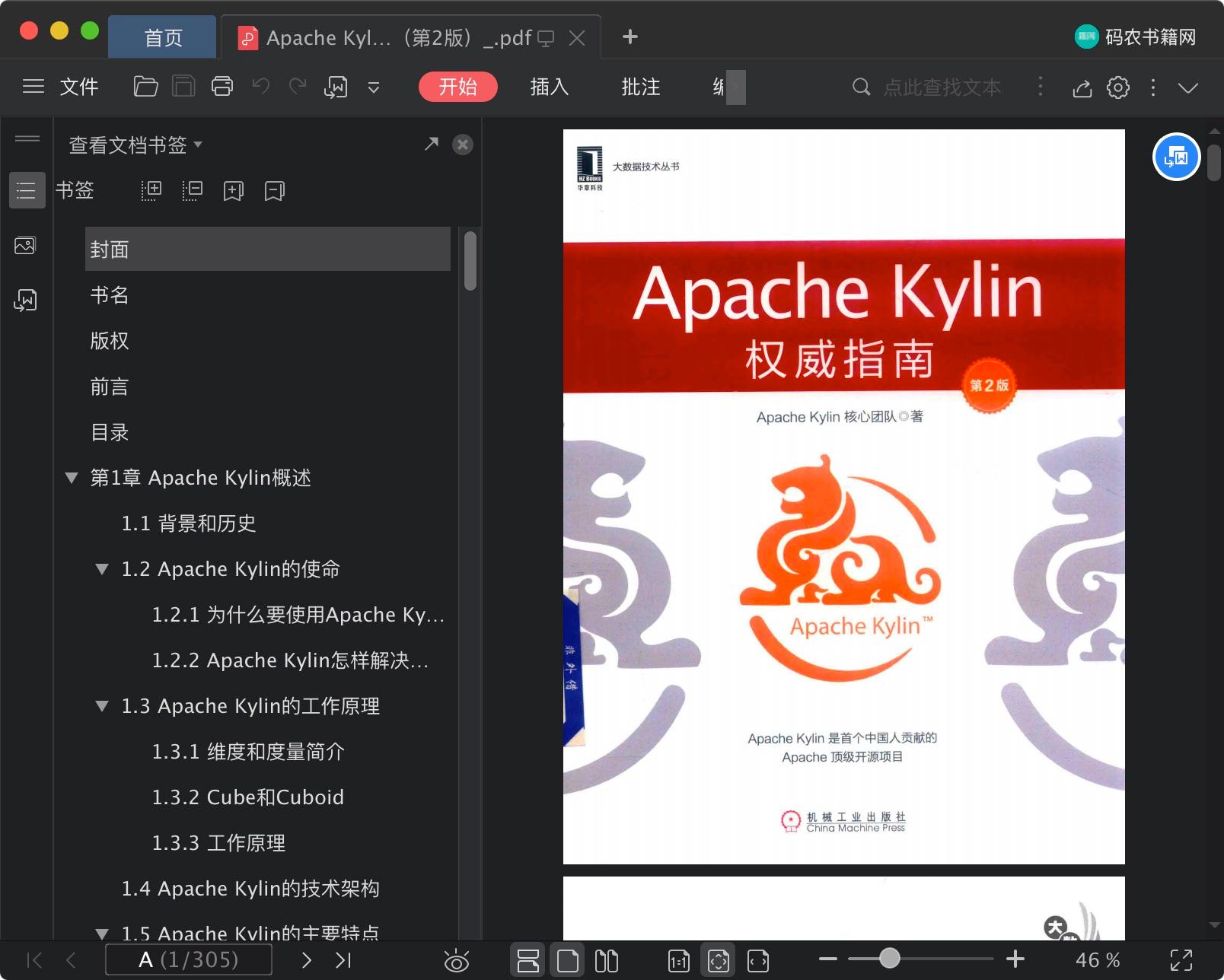Select the 封面 bookmark
The image size is (1224, 980).
(x=268, y=249)
